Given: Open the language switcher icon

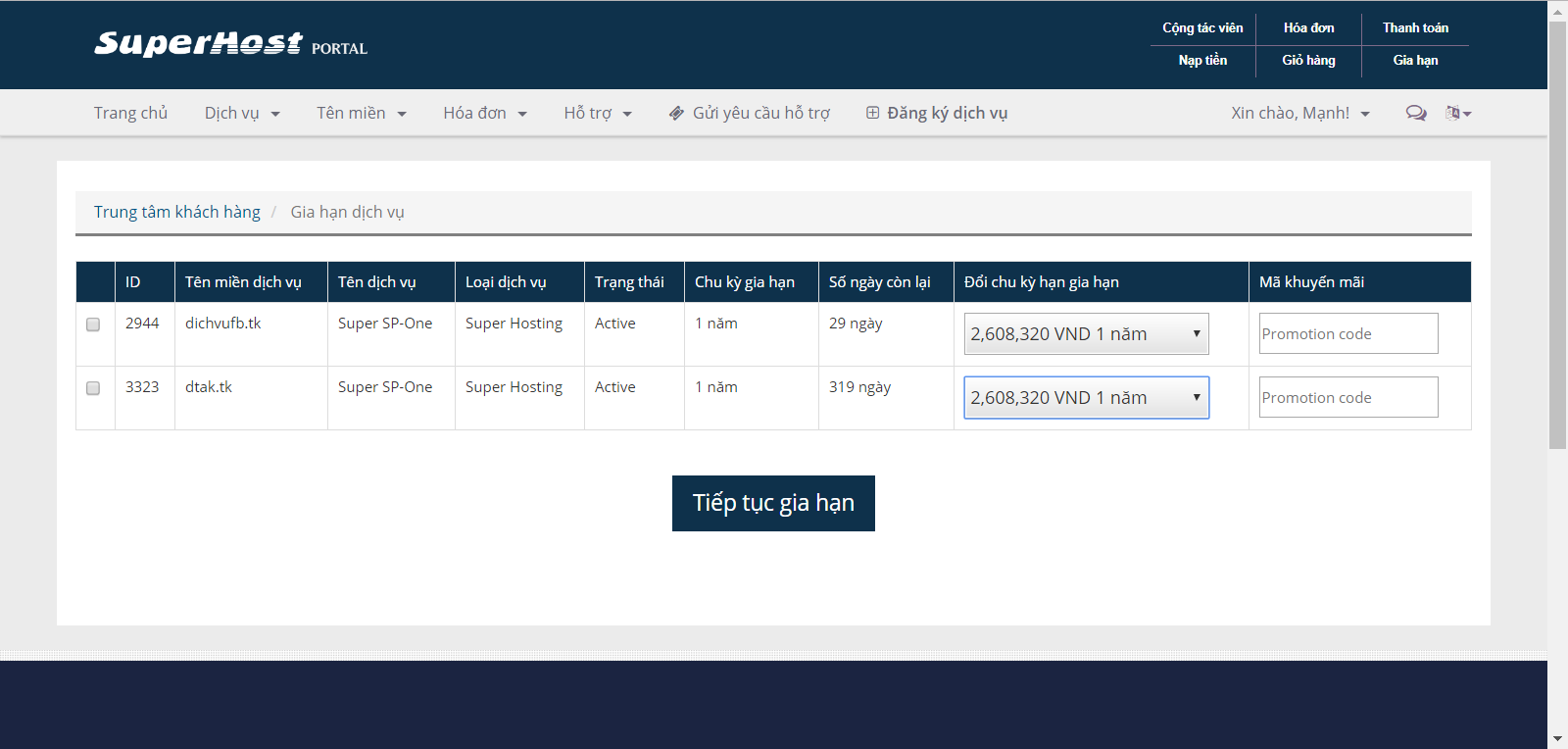Looking at the screenshot, I should tap(1457, 113).
